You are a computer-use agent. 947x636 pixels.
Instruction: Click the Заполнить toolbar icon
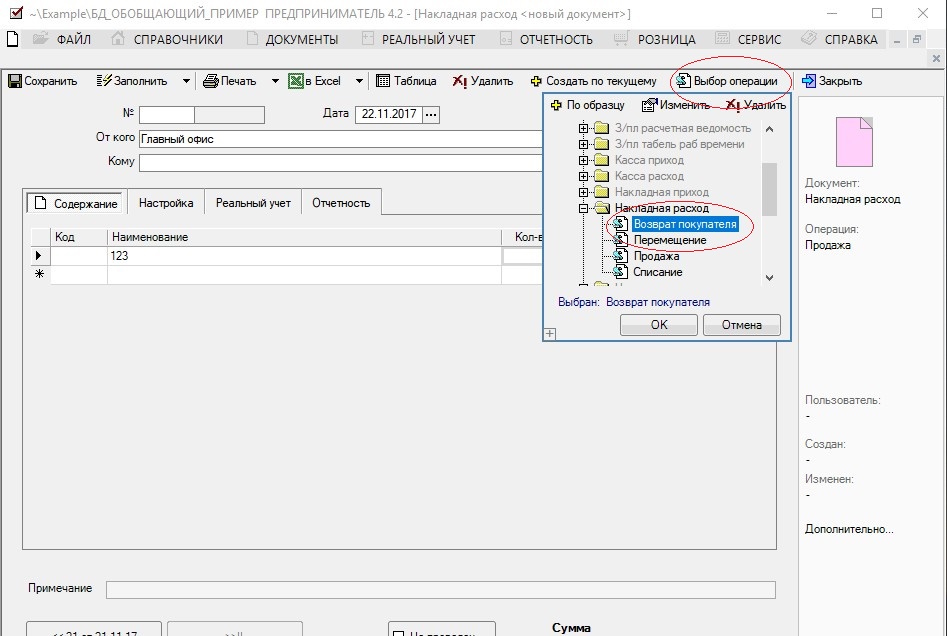point(104,81)
